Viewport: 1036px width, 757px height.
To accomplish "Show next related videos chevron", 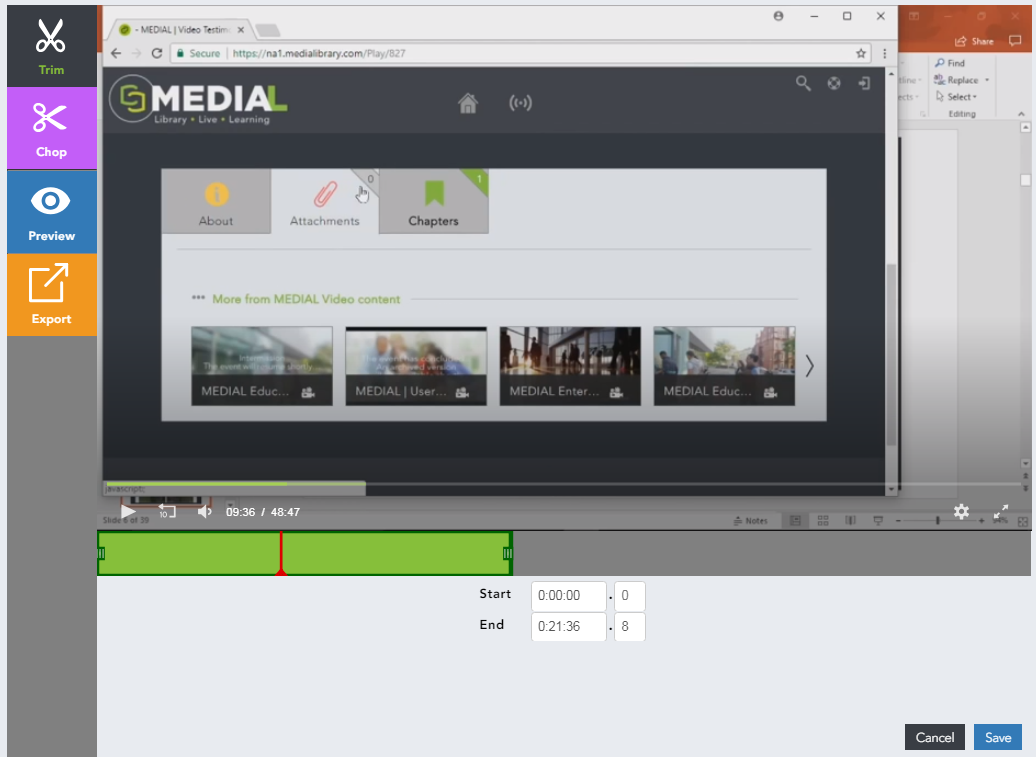I will point(809,366).
